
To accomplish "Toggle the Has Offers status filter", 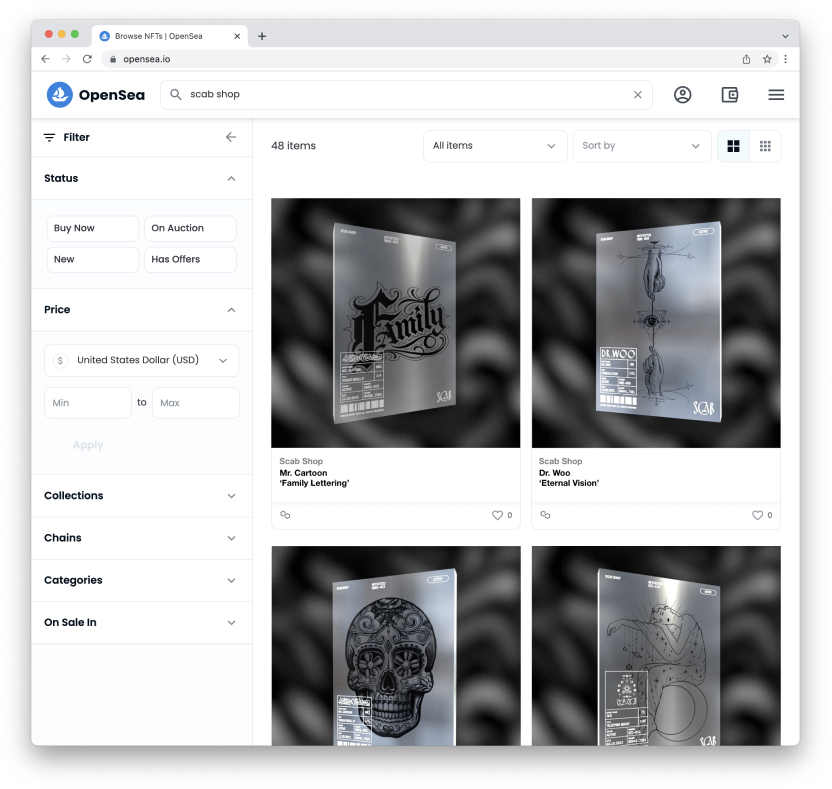I will [x=190, y=259].
